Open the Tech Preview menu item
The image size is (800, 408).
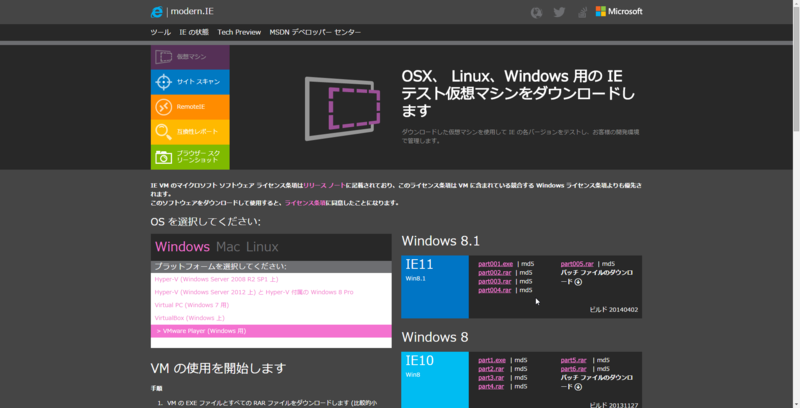pos(239,32)
